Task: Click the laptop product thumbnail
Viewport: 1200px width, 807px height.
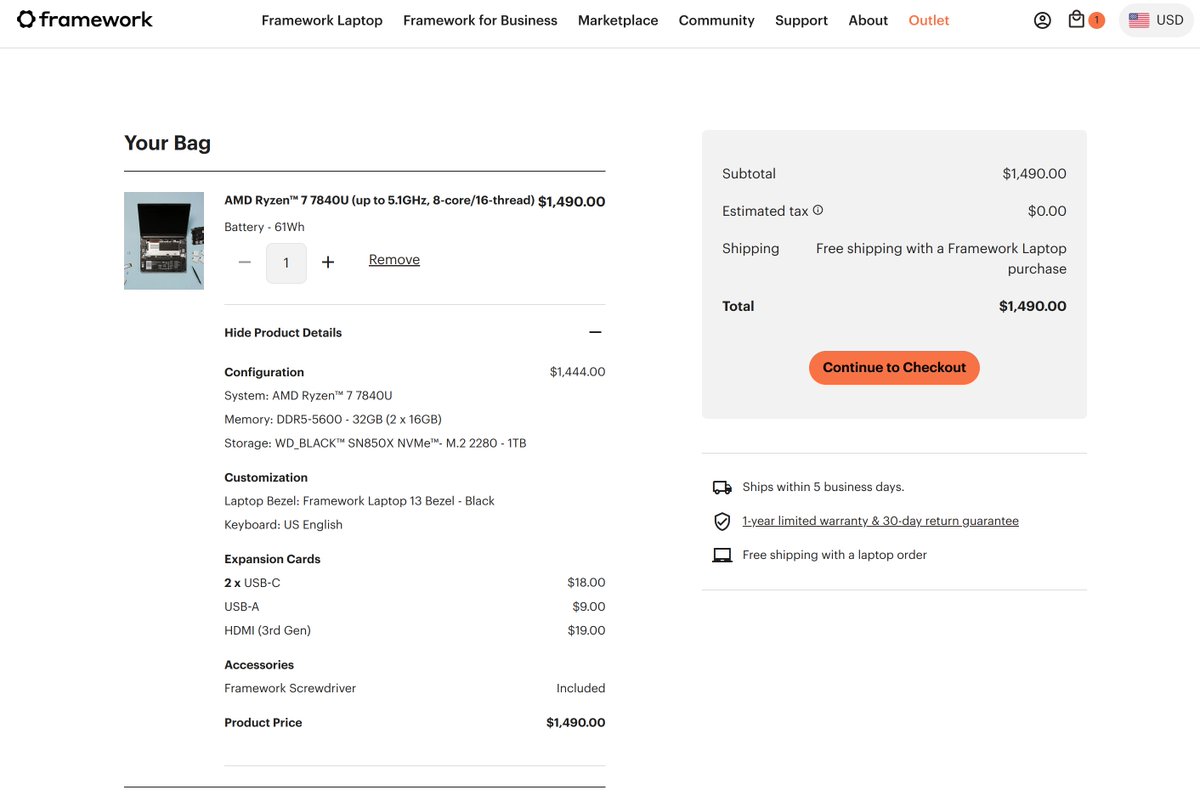Action: [164, 241]
